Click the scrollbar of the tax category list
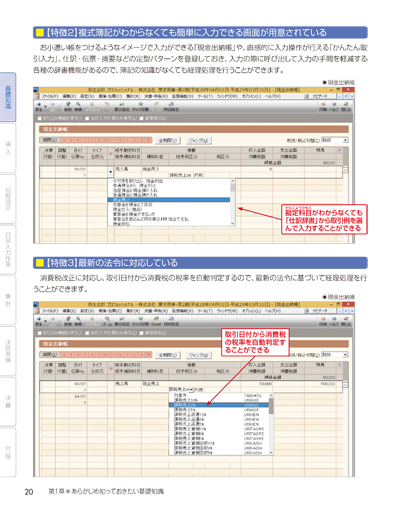 [x=271, y=424]
